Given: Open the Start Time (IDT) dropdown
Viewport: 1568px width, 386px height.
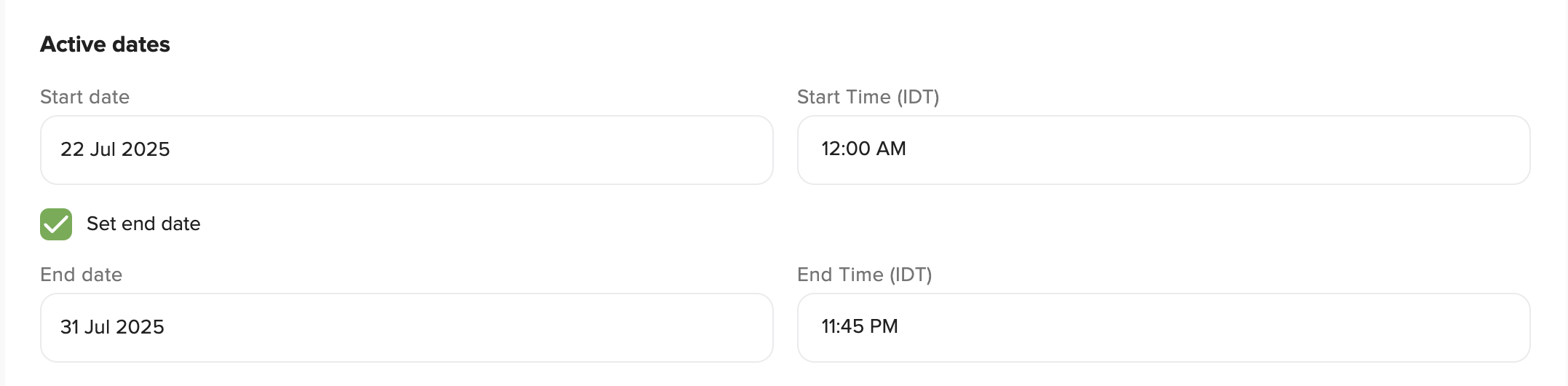Looking at the screenshot, I should [x=1163, y=150].
